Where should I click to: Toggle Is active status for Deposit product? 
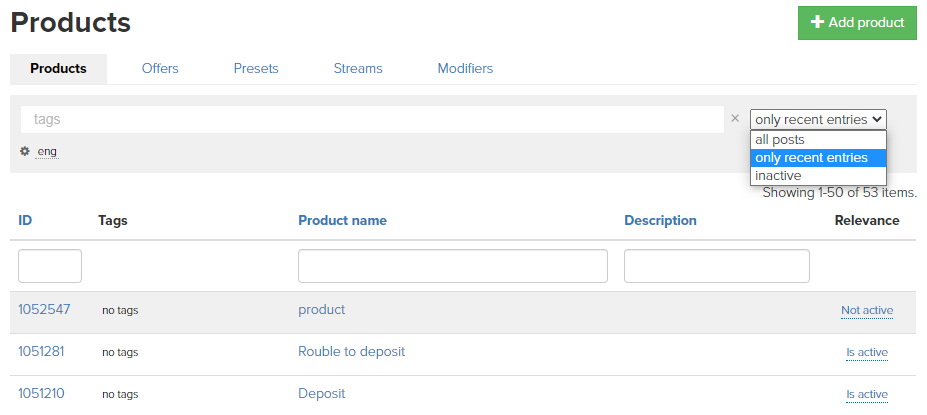point(866,395)
